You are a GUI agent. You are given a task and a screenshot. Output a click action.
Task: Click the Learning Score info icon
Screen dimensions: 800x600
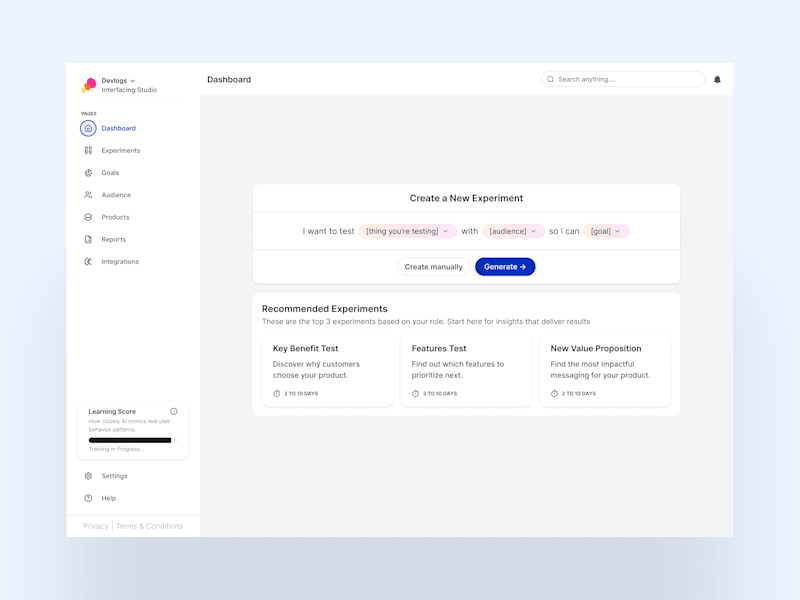pos(174,411)
